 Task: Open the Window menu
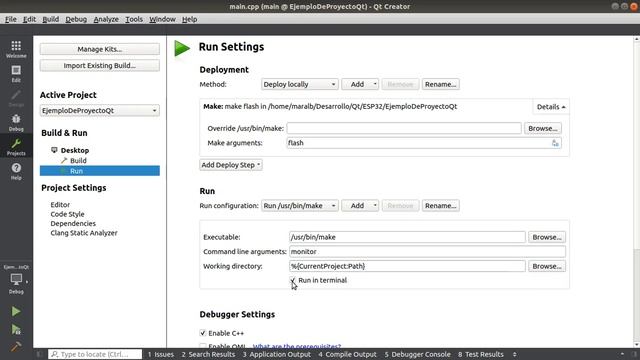(x=162, y=19)
